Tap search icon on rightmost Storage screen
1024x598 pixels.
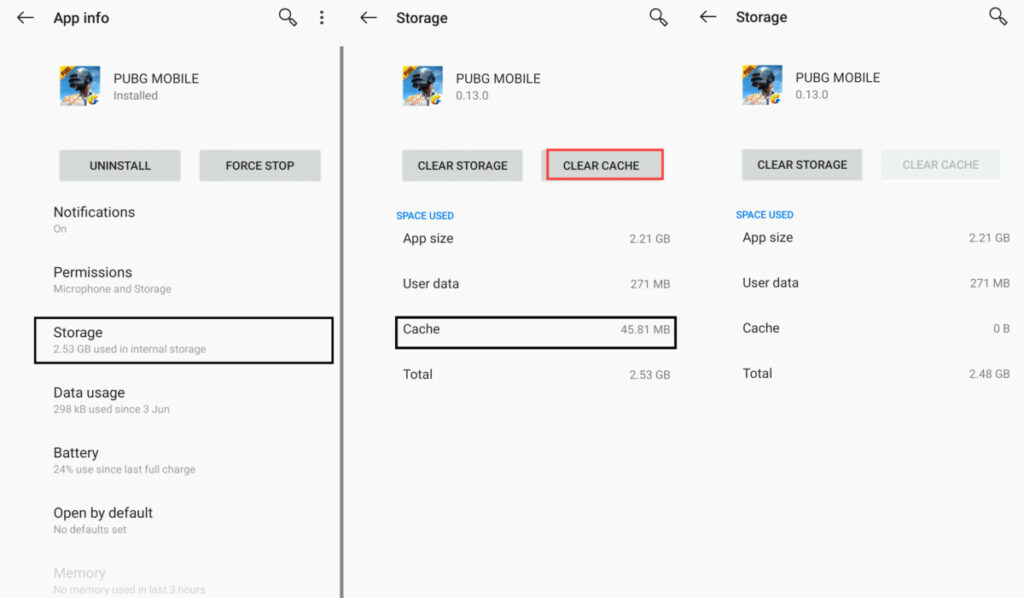click(998, 17)
